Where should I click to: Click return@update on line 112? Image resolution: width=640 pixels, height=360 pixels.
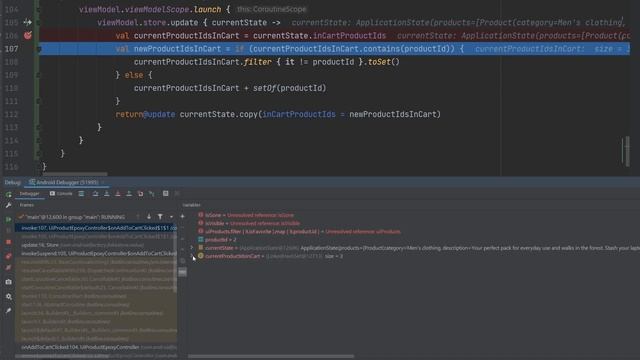(145, 114)
